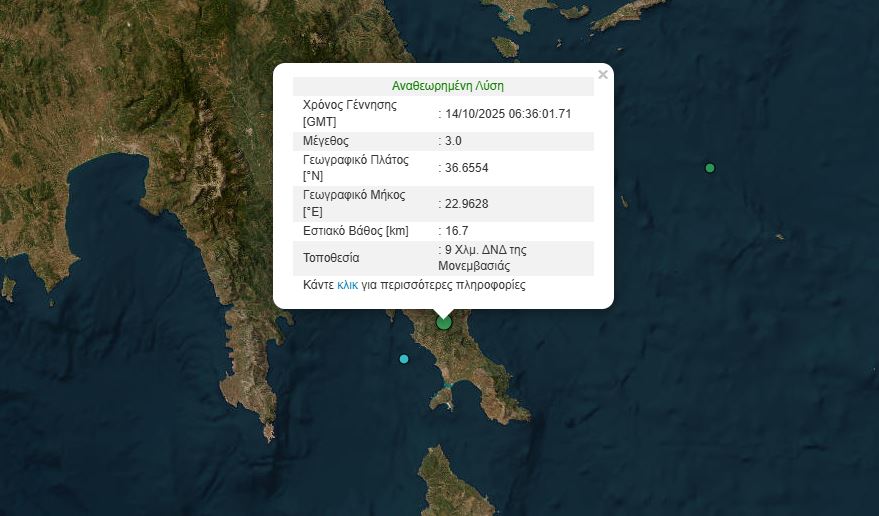Screen dimensions: 879x516
Task: Click the "Αναθεωρημένη Λύση" popup header
Action: coord(447,86)
